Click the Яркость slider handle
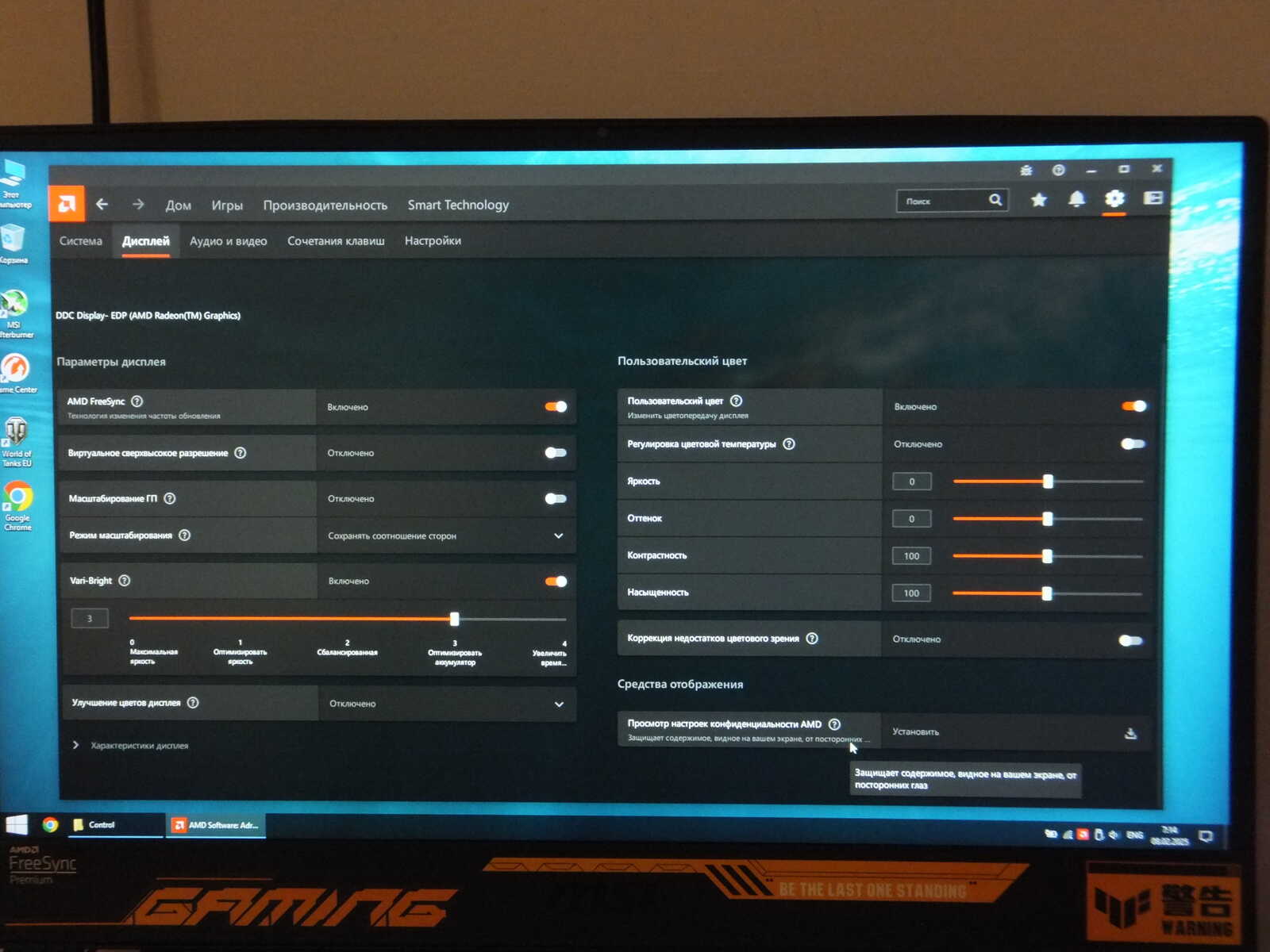Viewport: 1270px width, 952px height. click(x=1049, y=482)
